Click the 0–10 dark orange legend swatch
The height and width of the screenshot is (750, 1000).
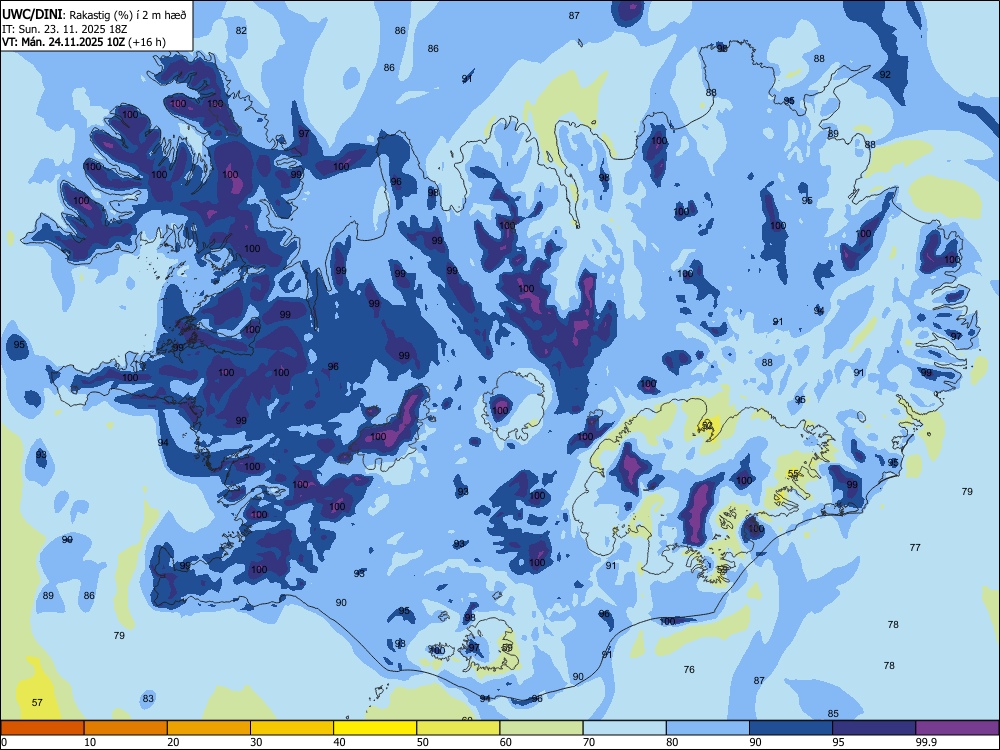(42, 728)
